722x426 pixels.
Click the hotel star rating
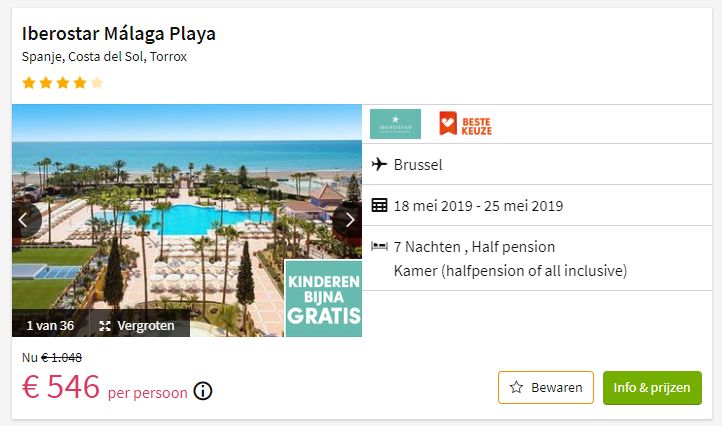[x=62, y=83]
